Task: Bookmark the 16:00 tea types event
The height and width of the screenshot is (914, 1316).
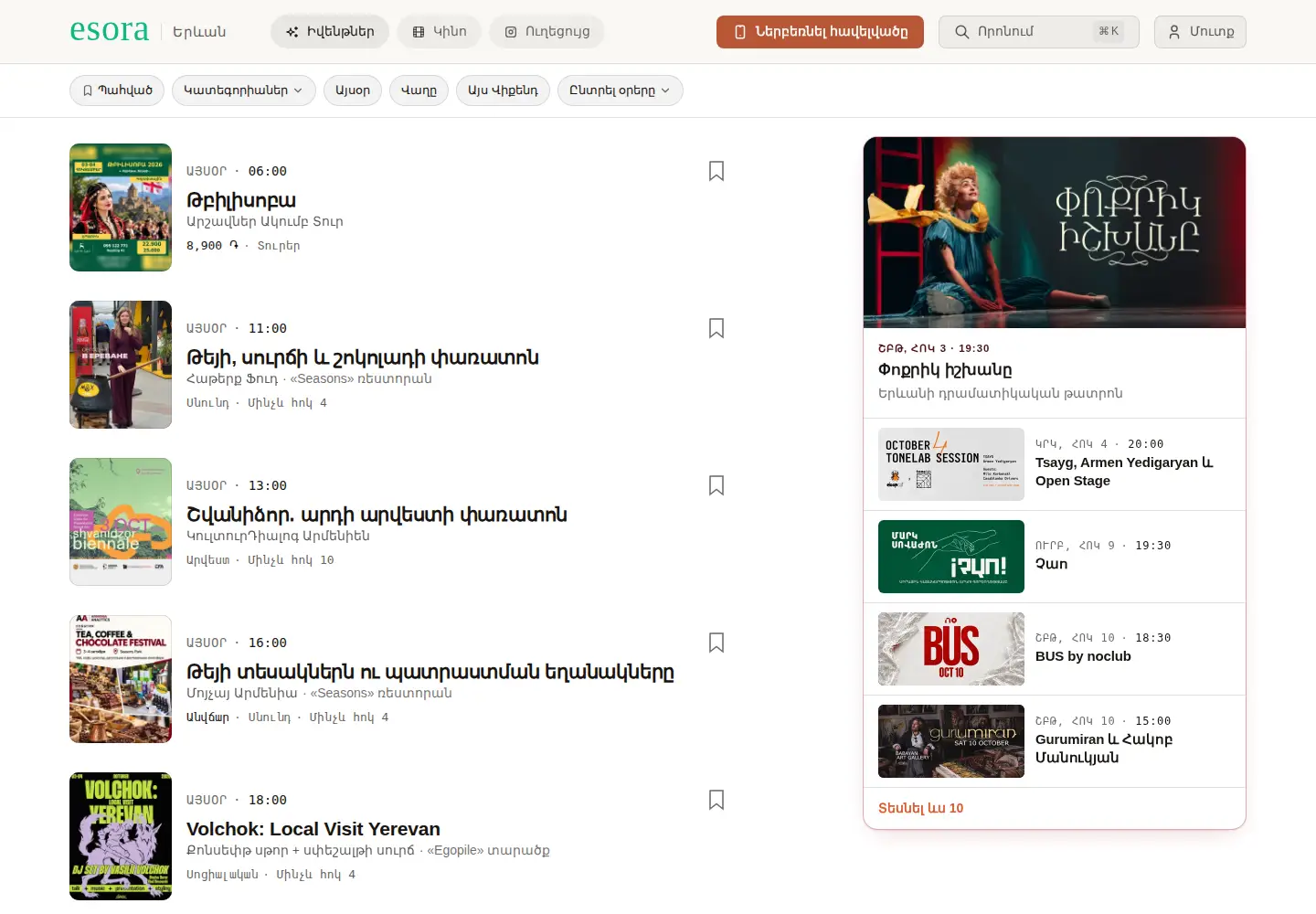Action: (716, 643)
